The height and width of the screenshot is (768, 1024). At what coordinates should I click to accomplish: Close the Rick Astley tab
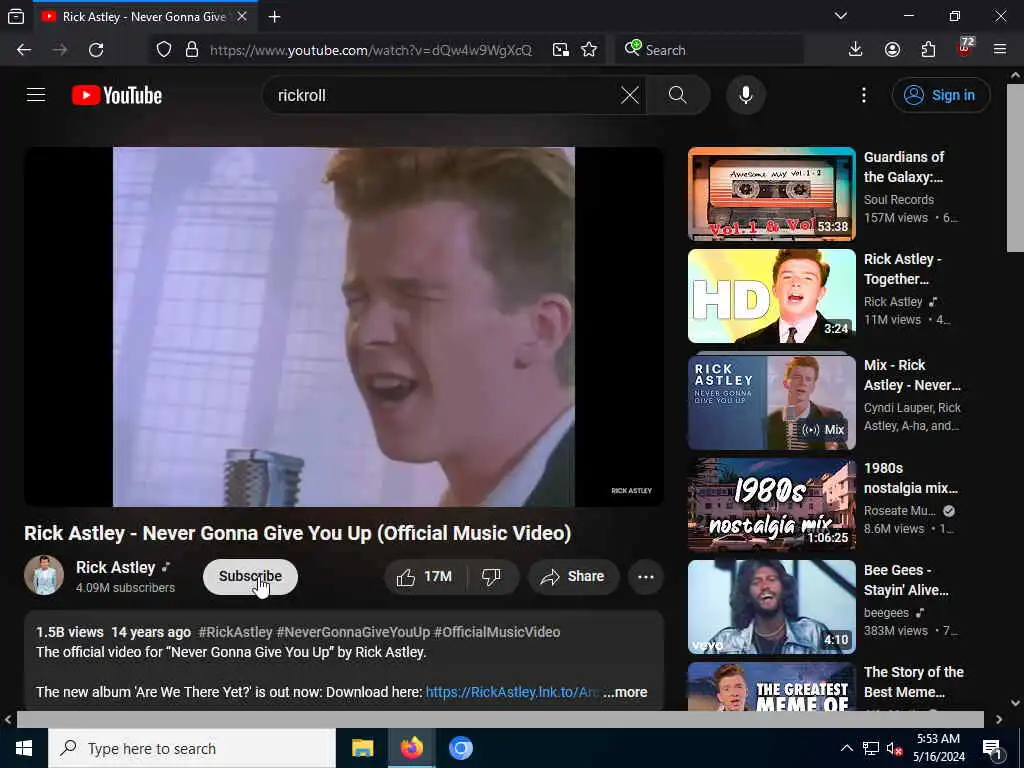(x=242, y=17)
